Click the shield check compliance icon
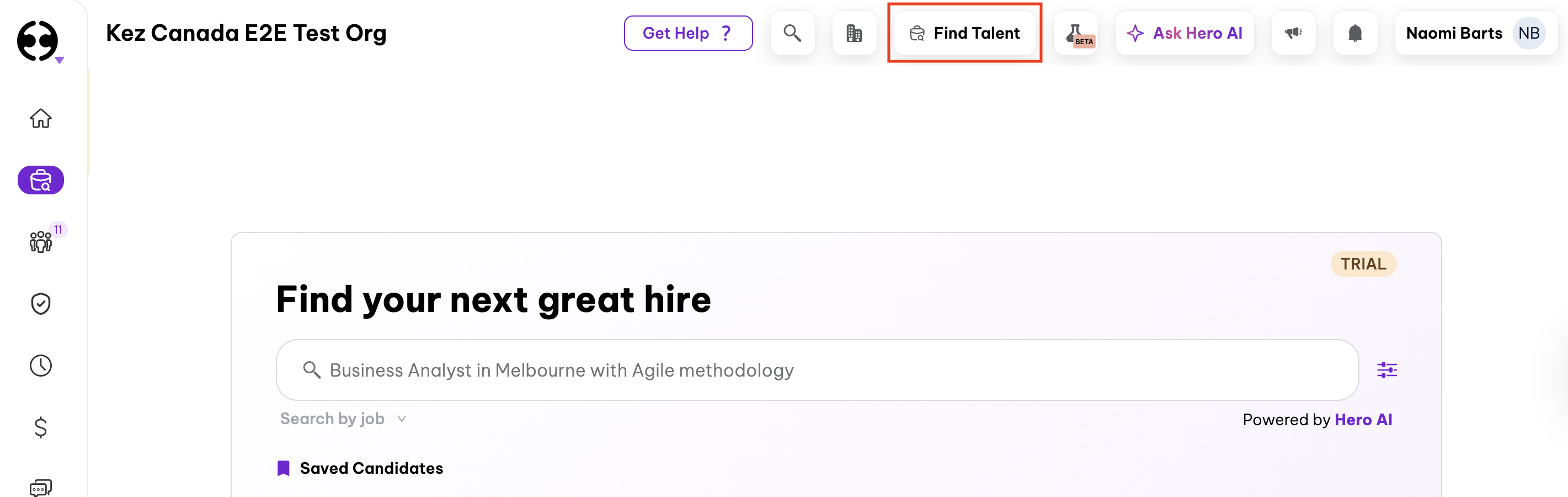The width and height of the screenshot is (1568, 497). [x=40, y=303]
